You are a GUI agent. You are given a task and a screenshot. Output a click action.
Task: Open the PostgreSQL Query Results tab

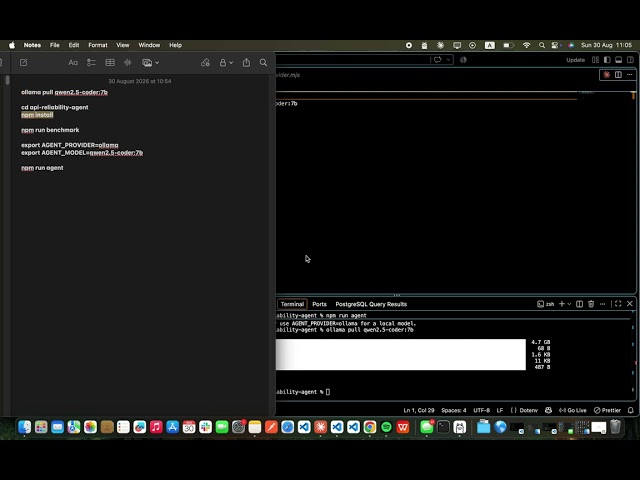(x=371, y=304)
